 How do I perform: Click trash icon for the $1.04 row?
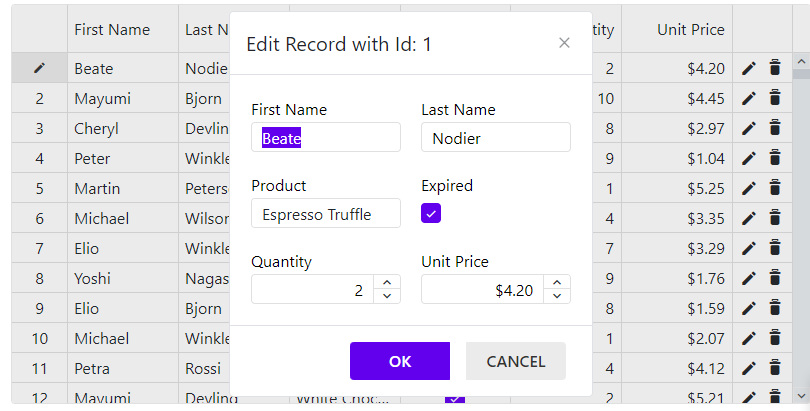tap(775, 158)
